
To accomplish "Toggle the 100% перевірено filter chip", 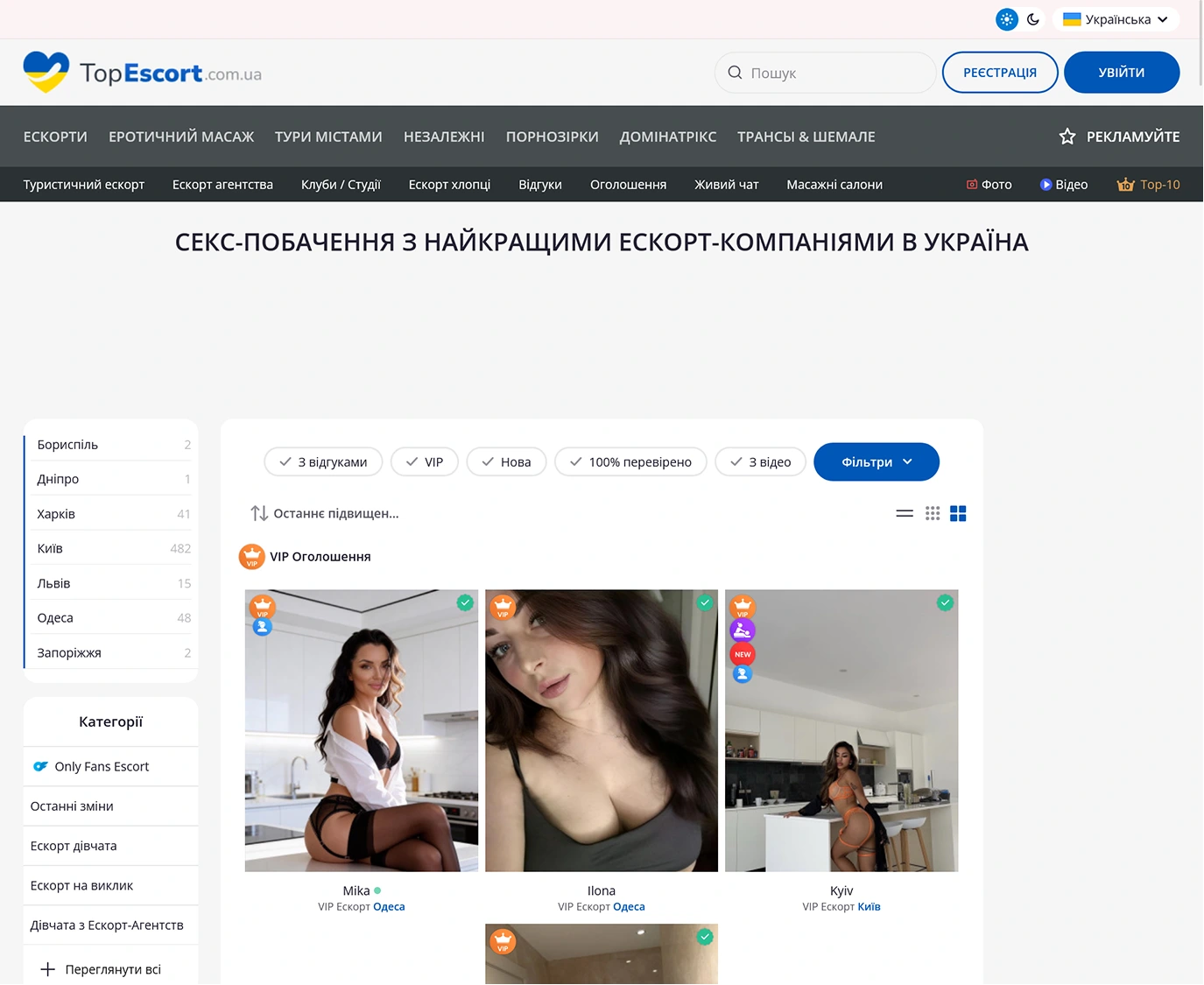I will [630, 462].
